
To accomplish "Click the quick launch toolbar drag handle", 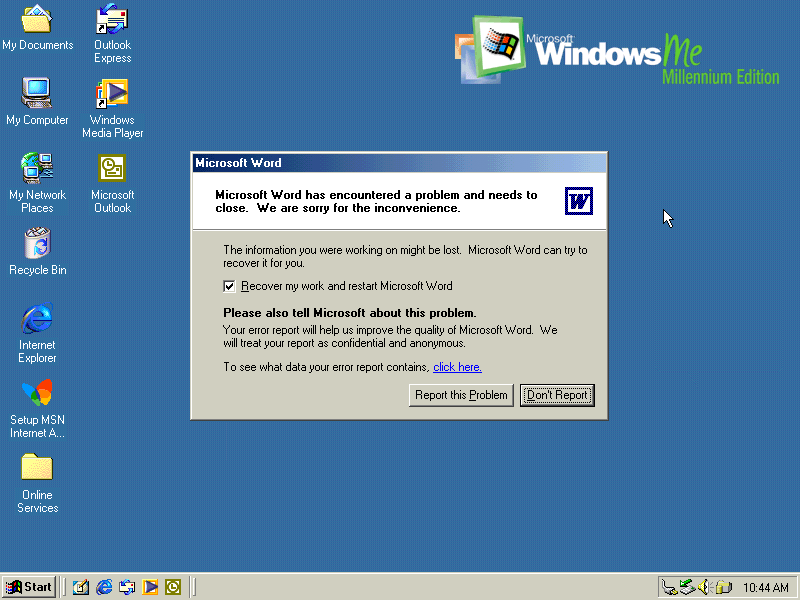I will tap(64, 587).
